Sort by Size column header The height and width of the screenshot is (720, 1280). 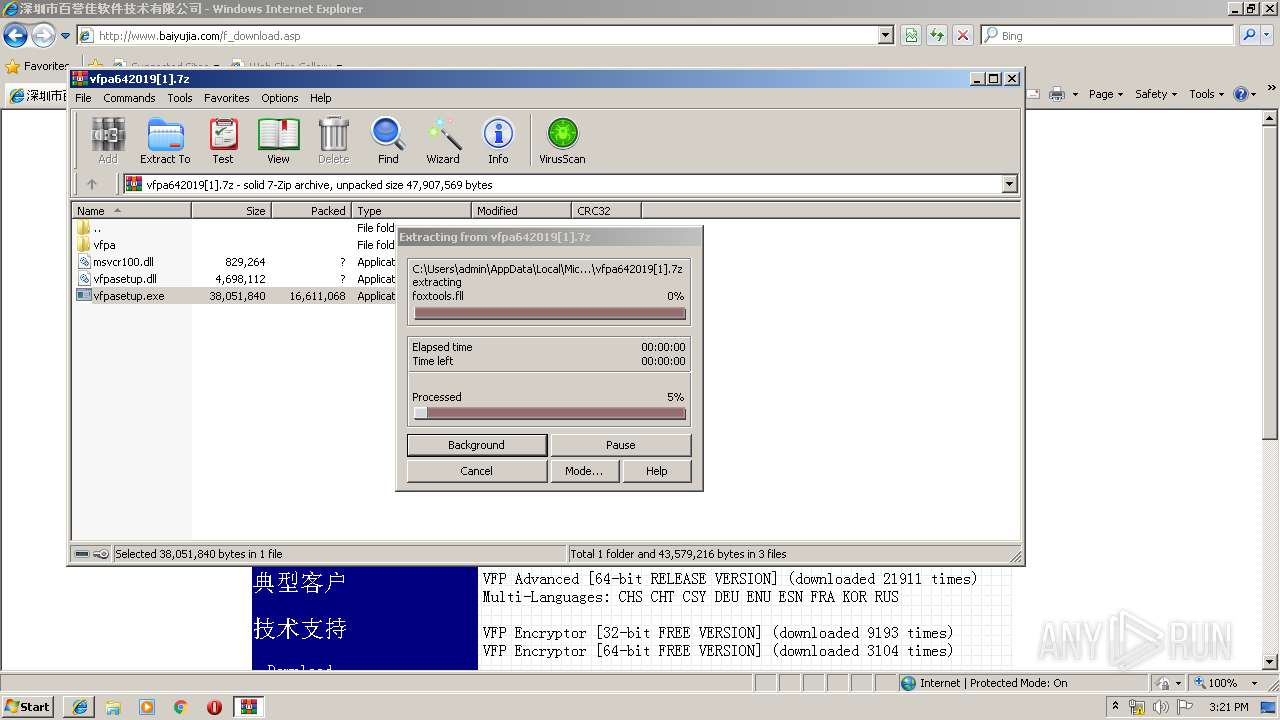click(231, 211)
